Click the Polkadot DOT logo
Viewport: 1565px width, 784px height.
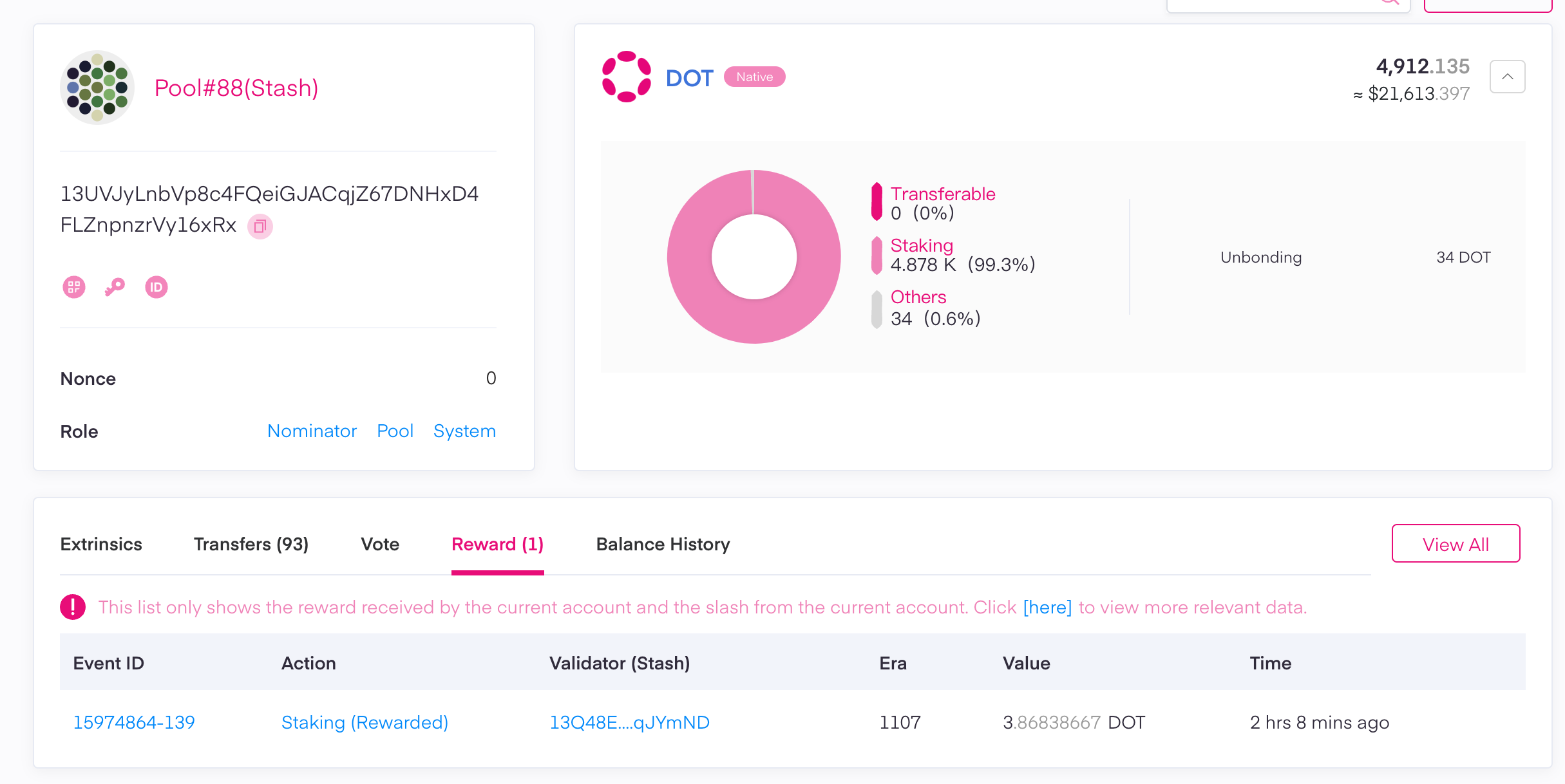point(627,76)
